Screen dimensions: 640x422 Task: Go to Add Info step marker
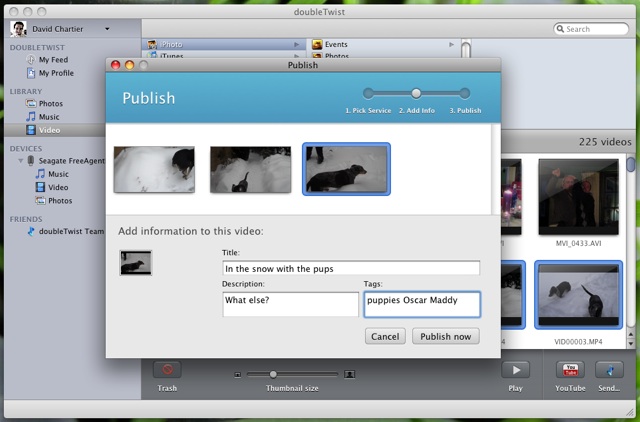tap(416, 93)
